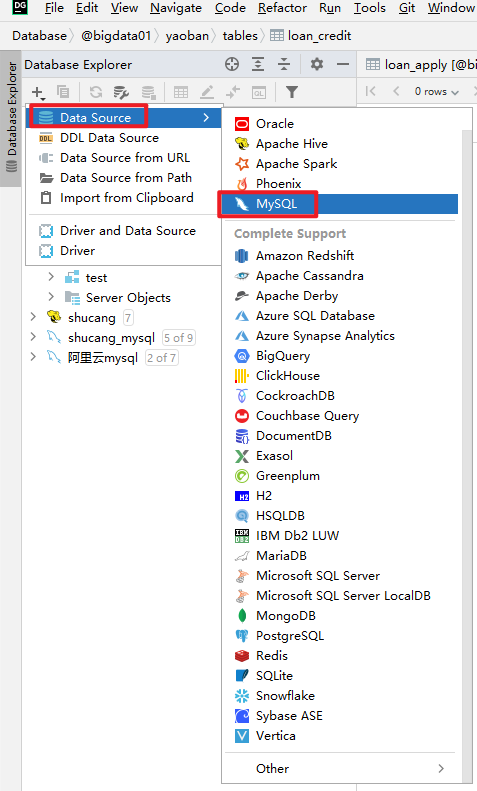477x791 pixels.
Task: Click the Refresh icon in Database Explorer toolbar
Action: 96,92
